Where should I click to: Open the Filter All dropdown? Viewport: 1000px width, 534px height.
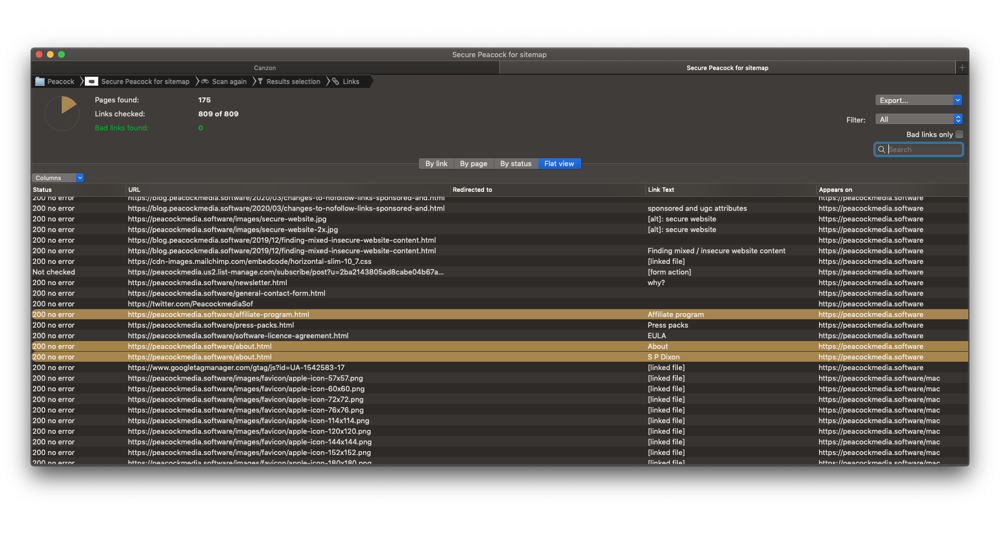coord(918,119)
